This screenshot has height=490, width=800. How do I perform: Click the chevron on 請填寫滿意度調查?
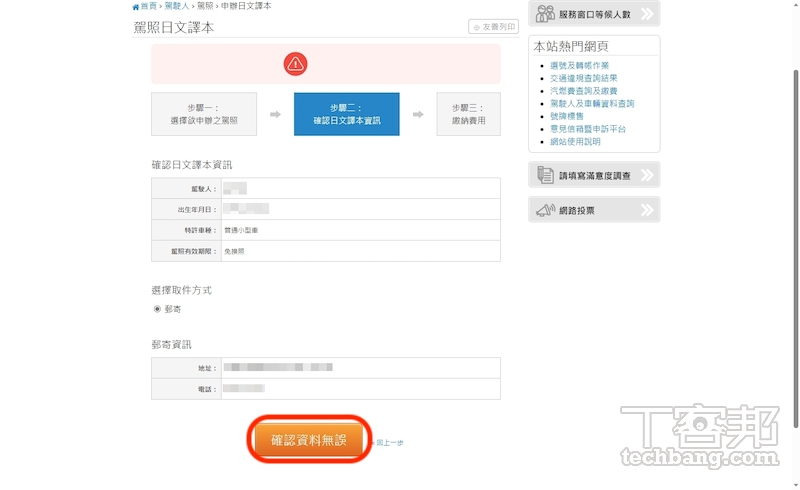tap(647, 175)
